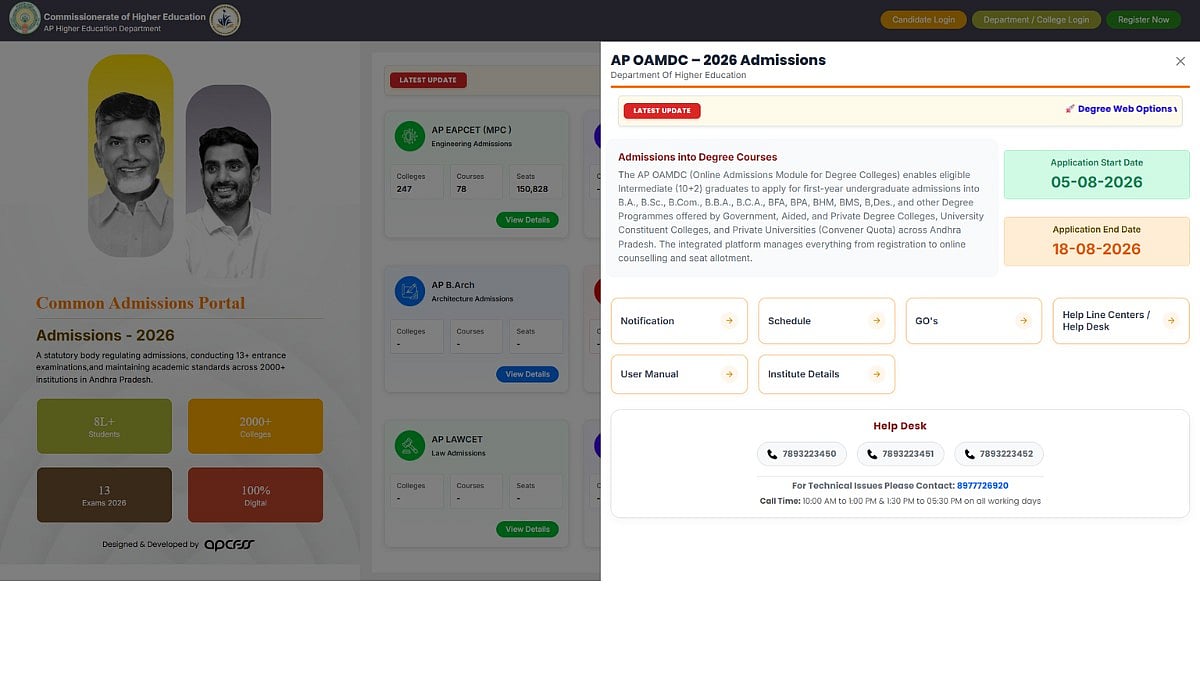1200x675 pixels.
Task: Call help desk number 7893223452
Action: (999, 454)
